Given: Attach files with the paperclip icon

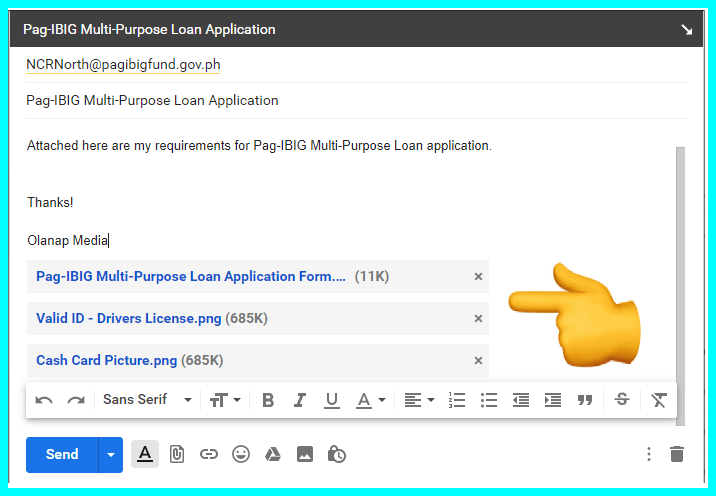Looking at the screenshot, I should tap(177, 454).
